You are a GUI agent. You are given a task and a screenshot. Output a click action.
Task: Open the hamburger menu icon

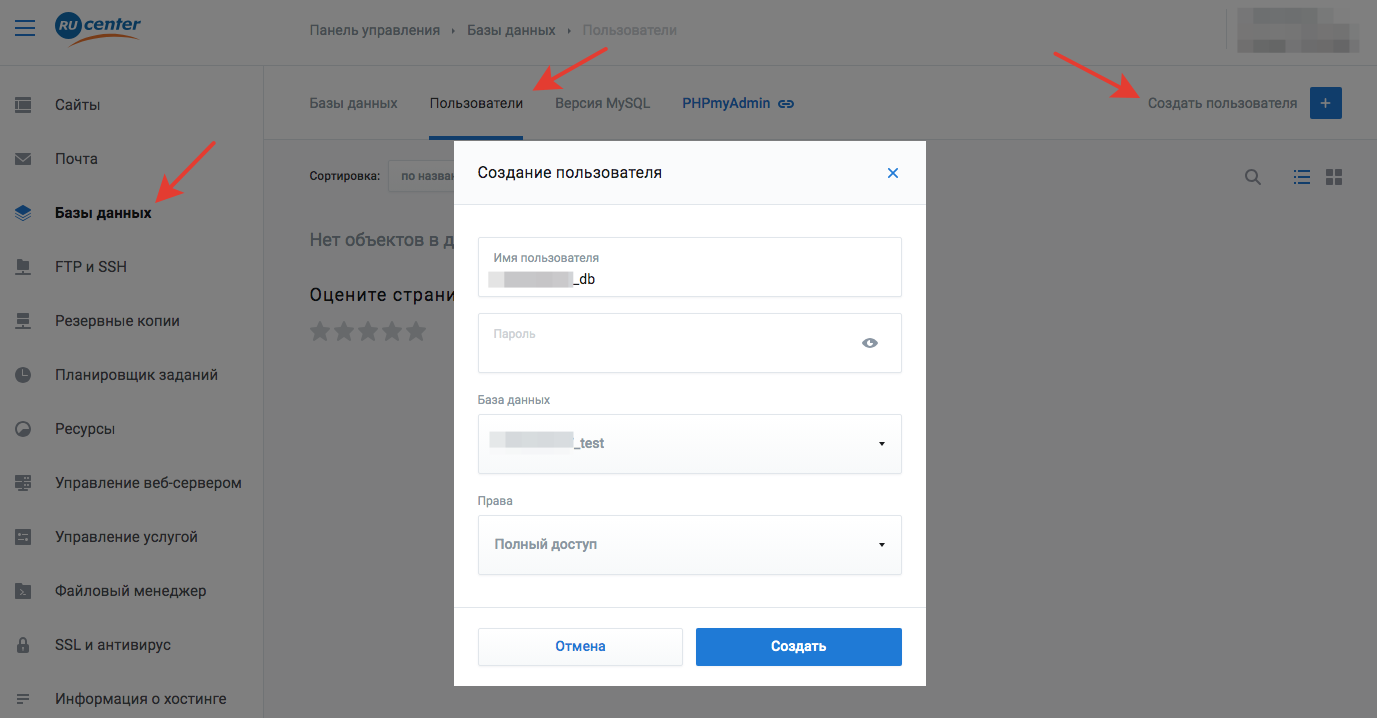25,28
